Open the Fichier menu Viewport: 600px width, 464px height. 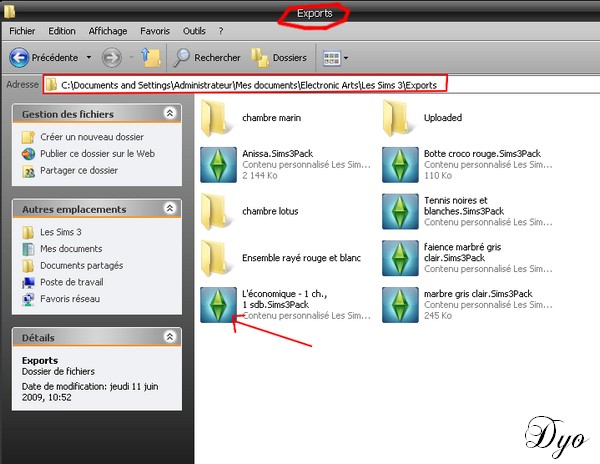(22, 31)
